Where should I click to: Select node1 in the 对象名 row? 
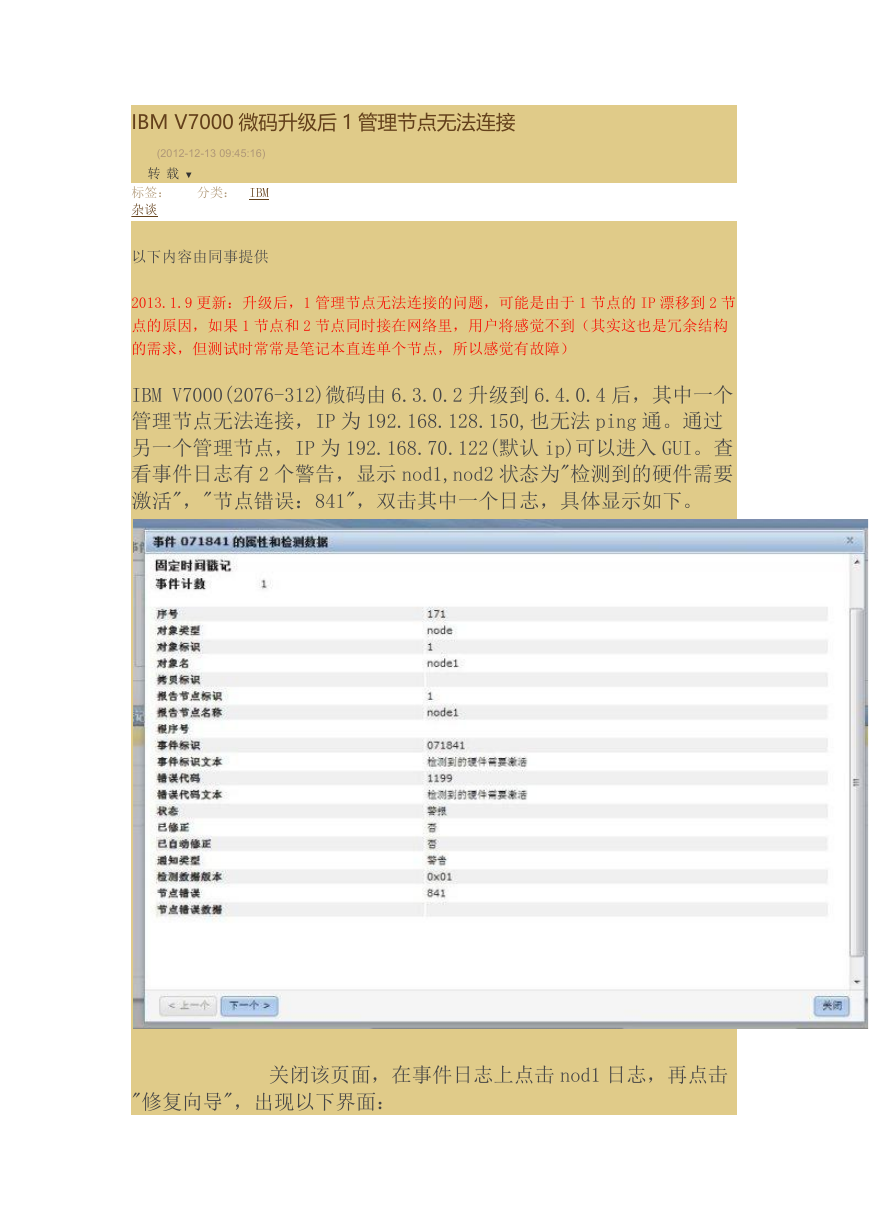tap(442, 663)
